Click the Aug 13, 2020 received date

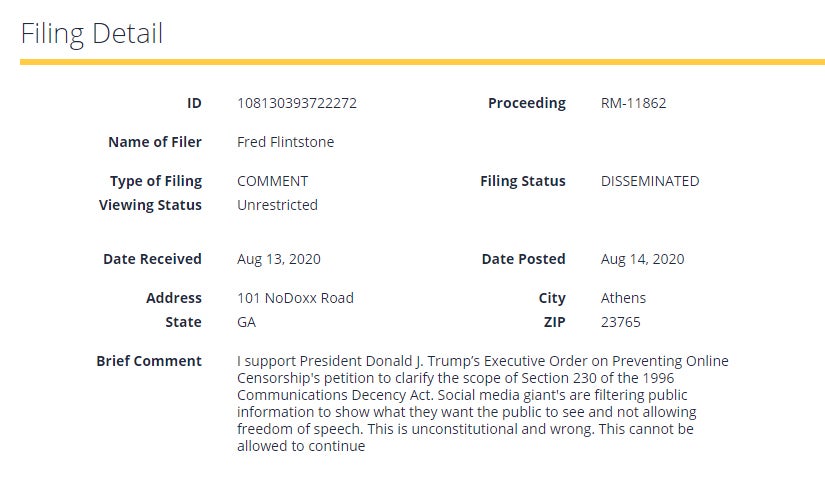click(x=278, y=259)
